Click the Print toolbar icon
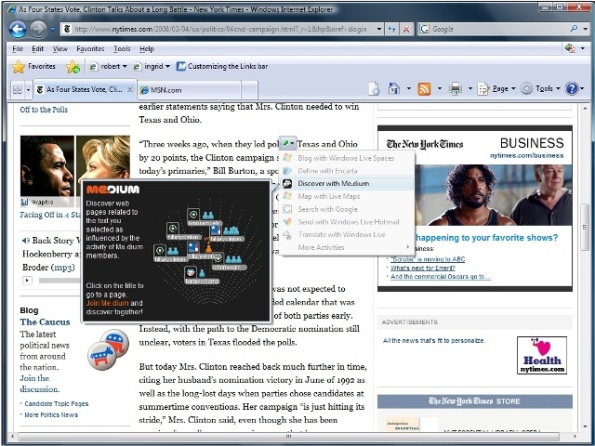The width and height of the screenshot is (595, 446). coord(455,89)
